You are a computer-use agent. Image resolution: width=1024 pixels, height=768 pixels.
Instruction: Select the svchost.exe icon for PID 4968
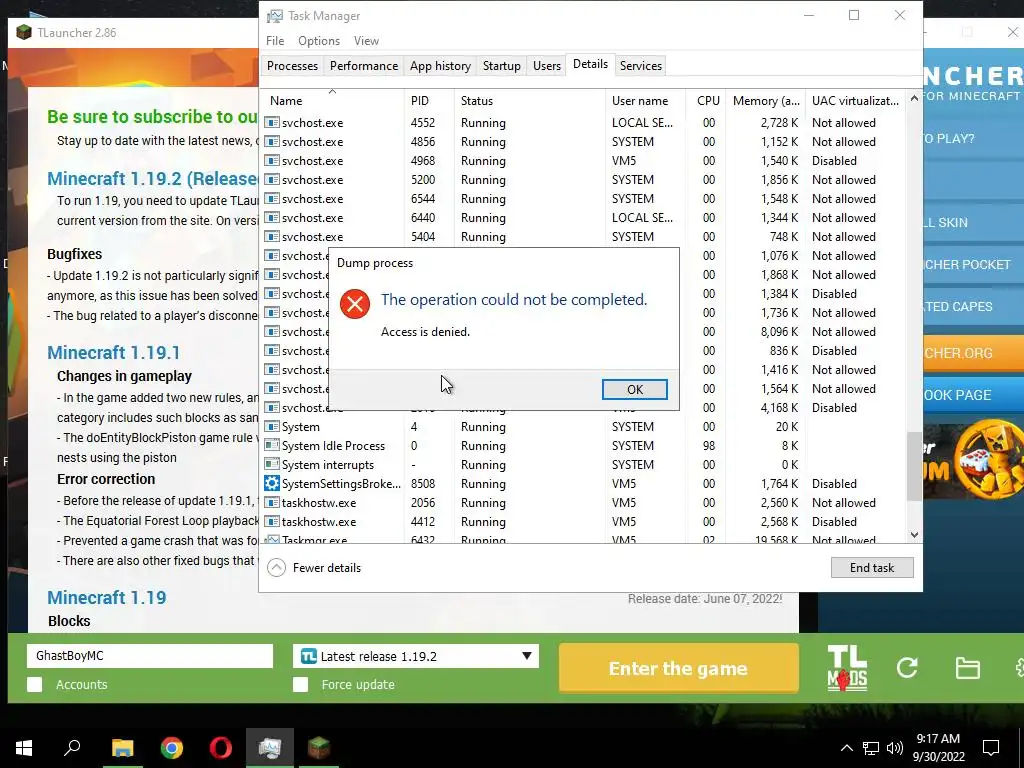272,161
